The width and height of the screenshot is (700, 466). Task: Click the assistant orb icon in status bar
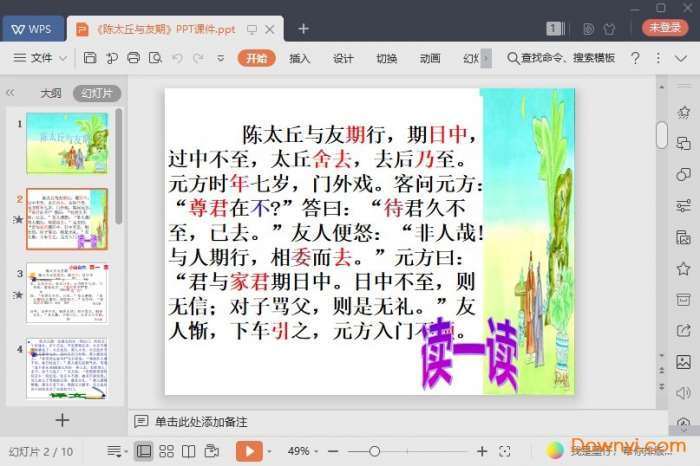(x=555, y=450)
